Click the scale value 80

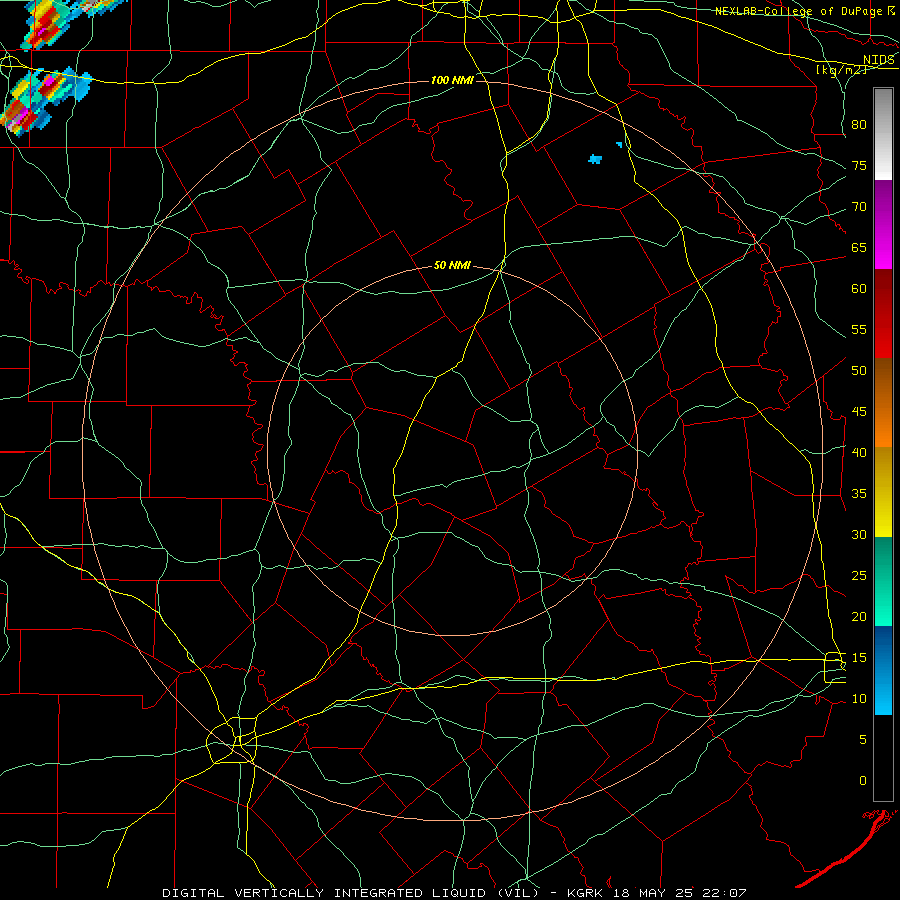pos(859,125)
